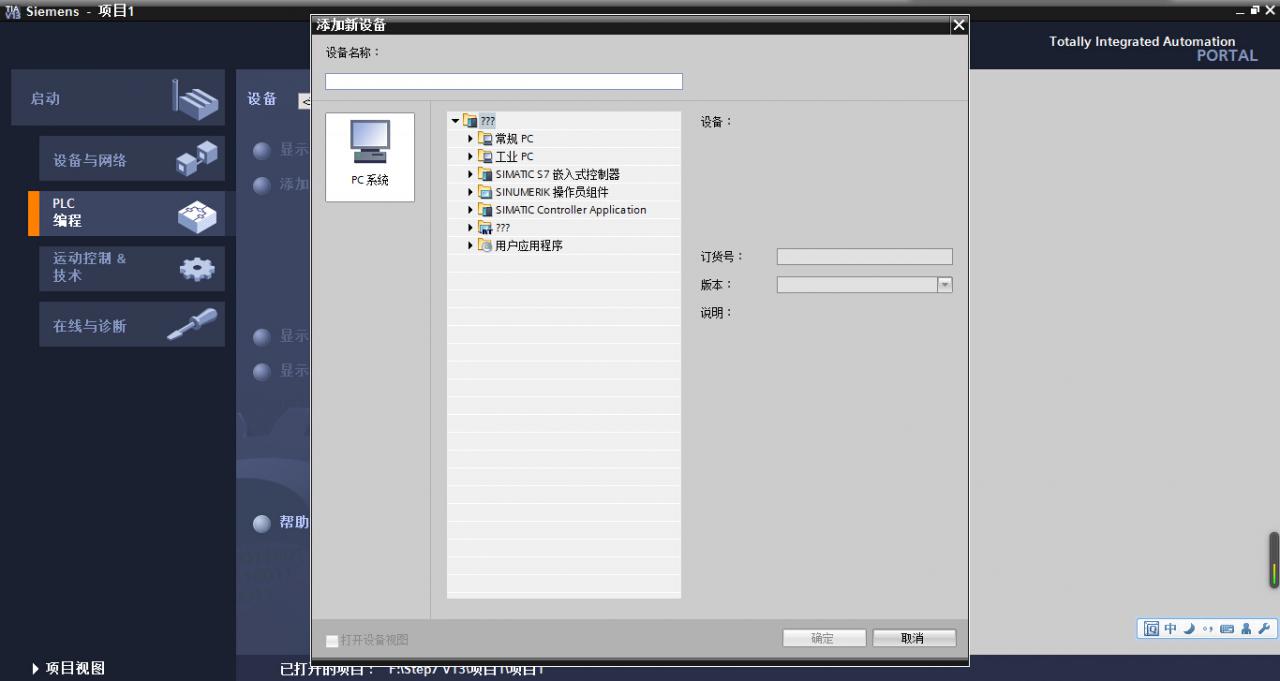Click SIMATIC Controller Application folder icon
The image size is (1280, 681).
click(485, 210)
